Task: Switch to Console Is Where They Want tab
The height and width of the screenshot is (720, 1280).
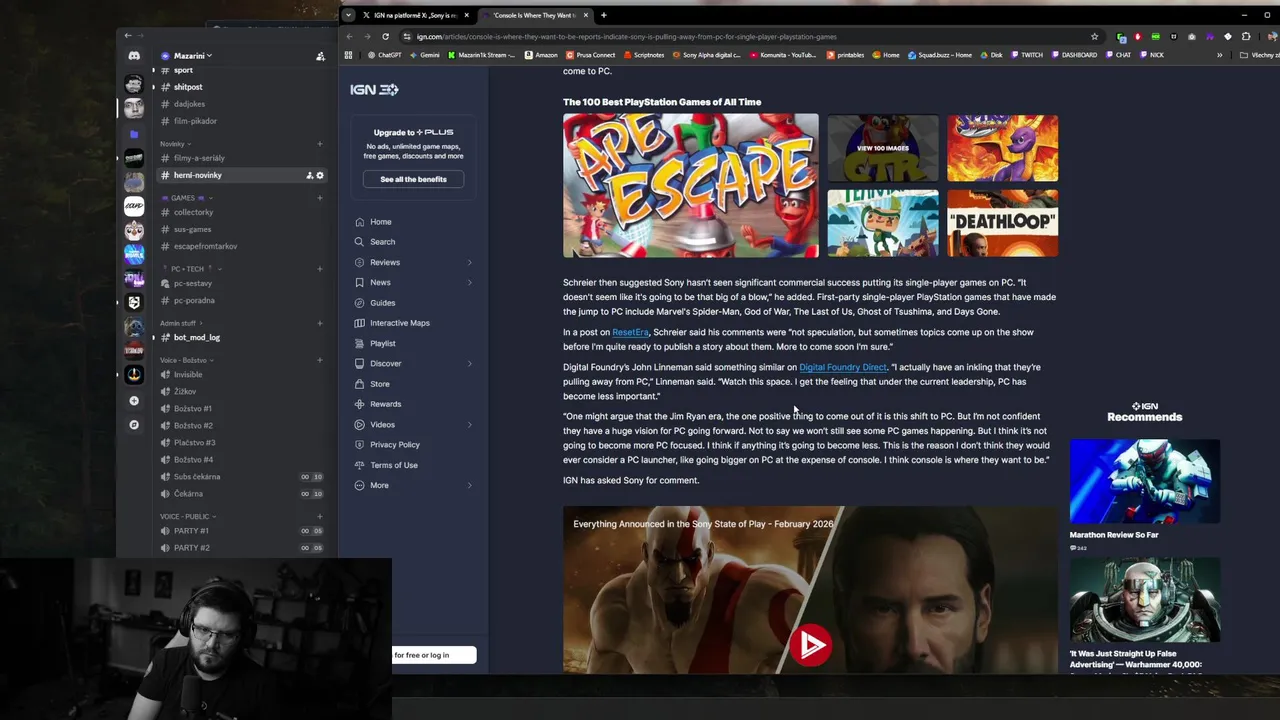Action: [x=535, y=15]
